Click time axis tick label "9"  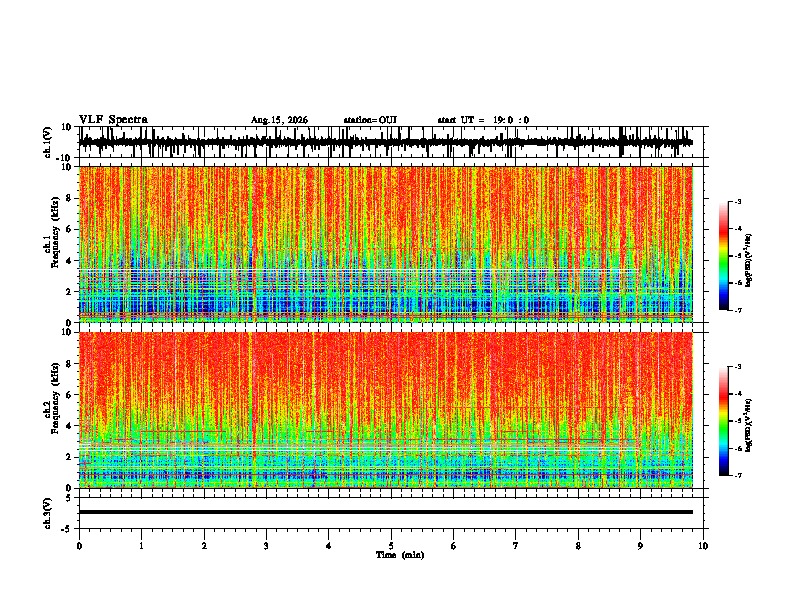click(640, 546)
